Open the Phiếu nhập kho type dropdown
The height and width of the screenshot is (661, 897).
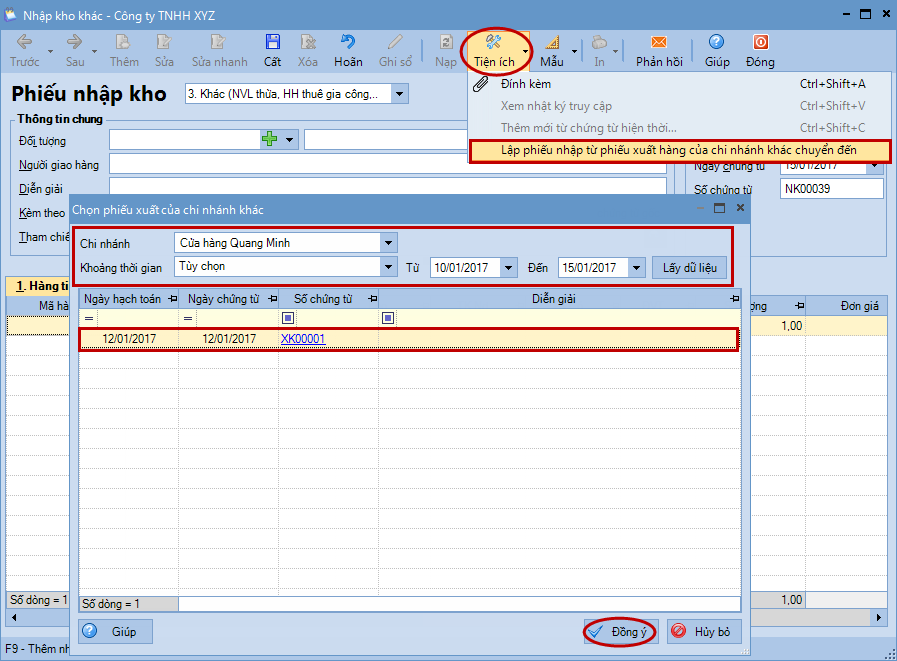click(400, 94)
